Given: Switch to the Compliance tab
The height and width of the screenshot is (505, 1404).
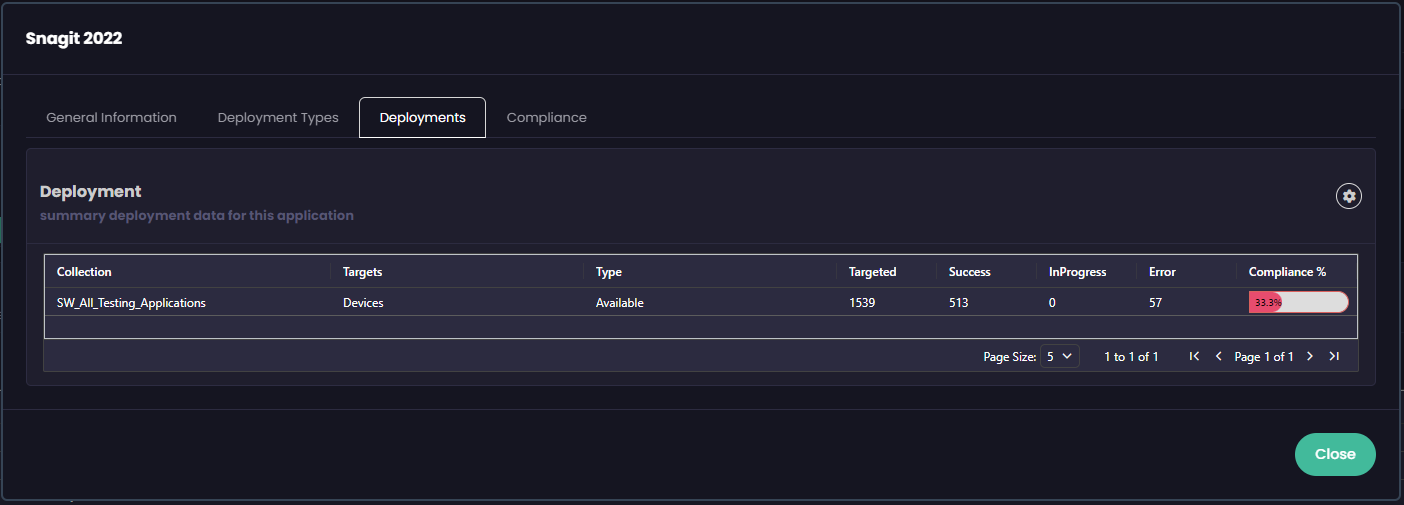Looking at the screenshot, I should pyautogui.click(x=546, y=117).
